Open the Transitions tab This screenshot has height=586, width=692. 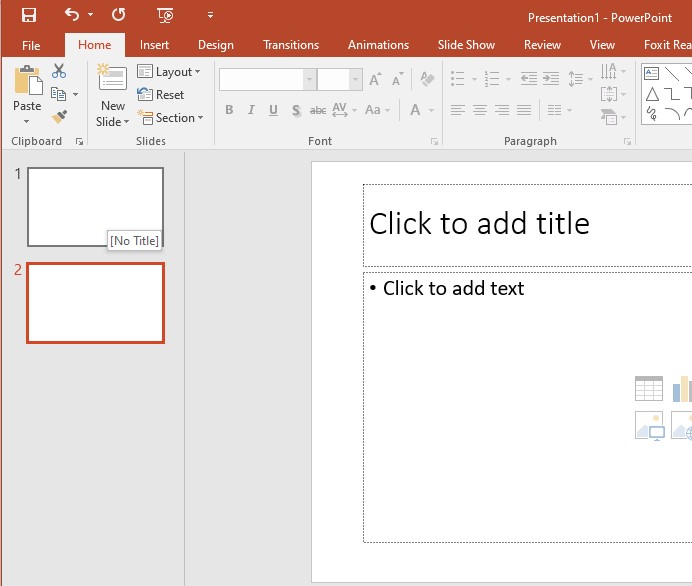tap(290, 45)
